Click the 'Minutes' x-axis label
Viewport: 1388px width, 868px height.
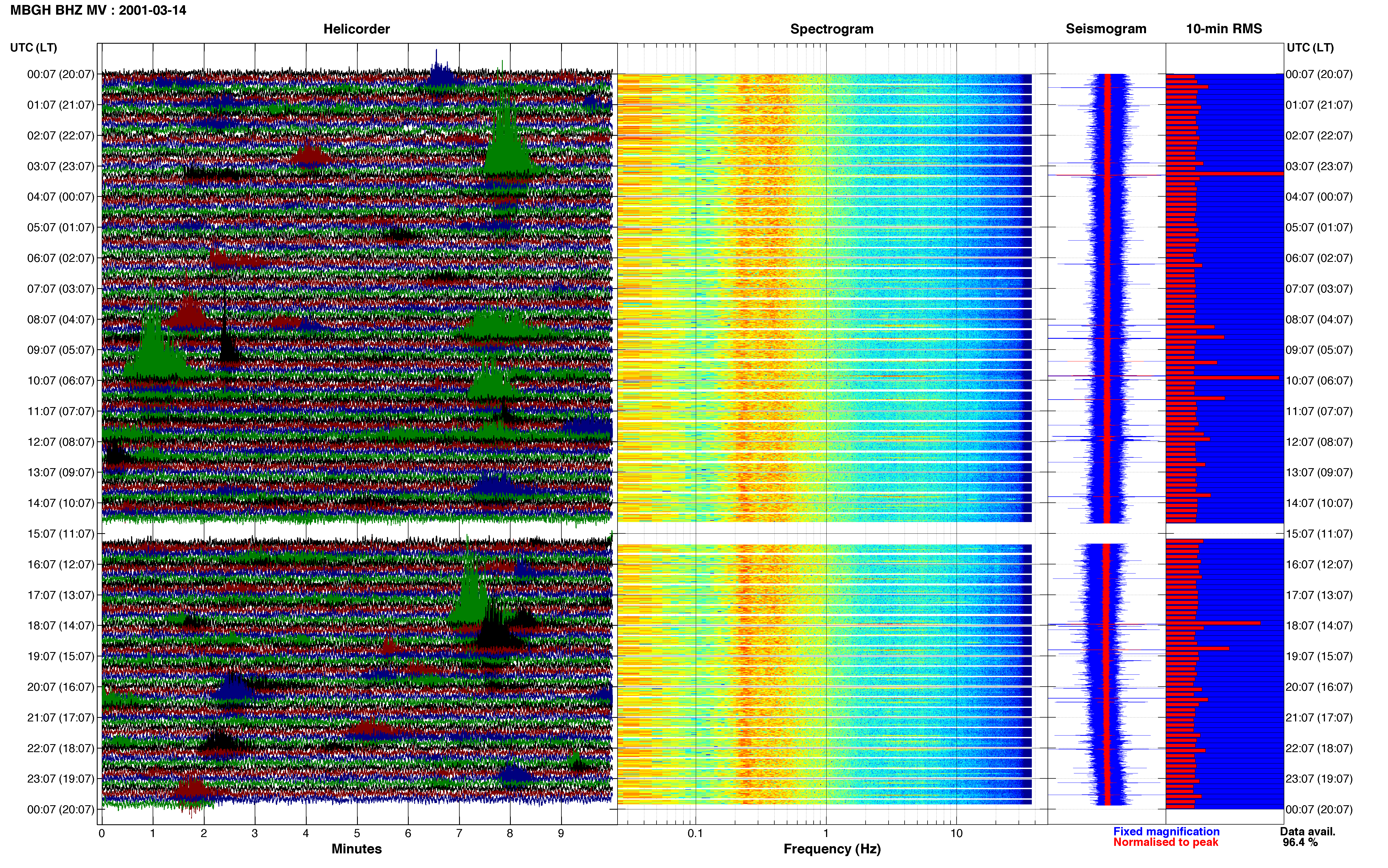pos(356,849)
